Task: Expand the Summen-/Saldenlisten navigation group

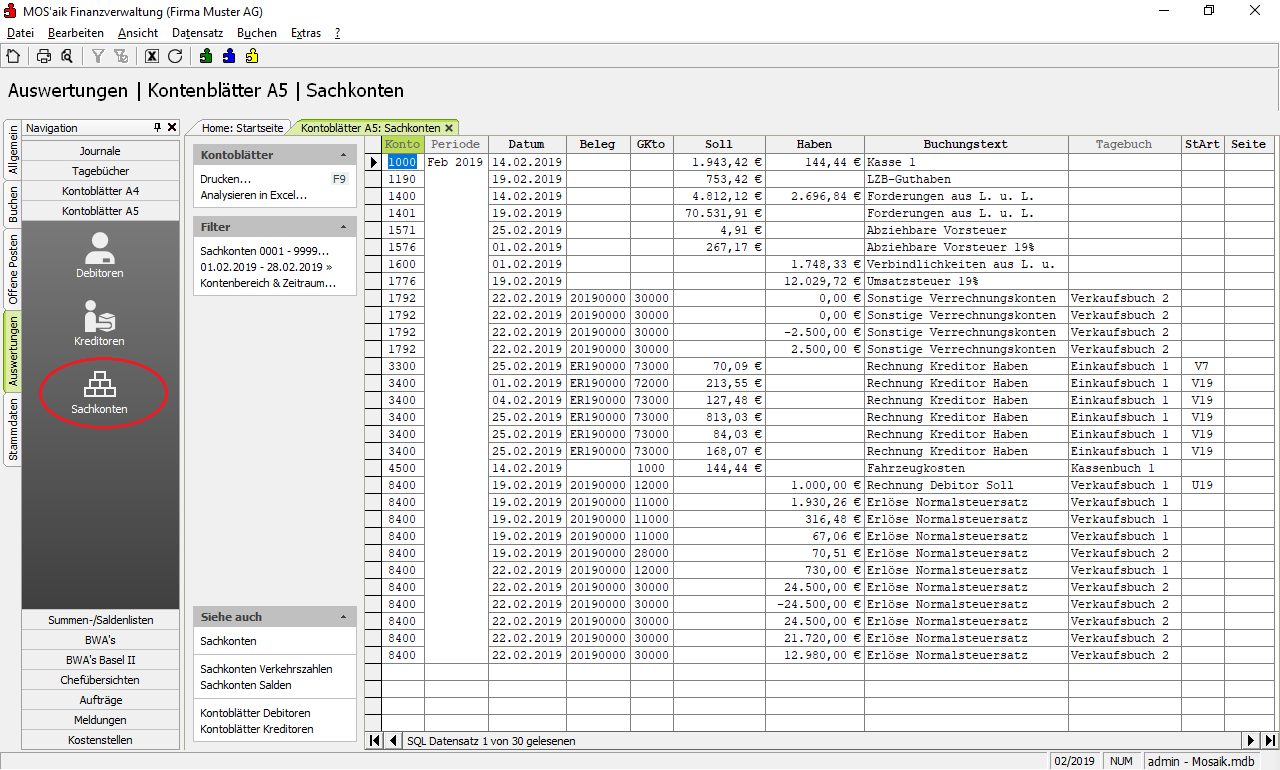Action: pyautogui.click(x=101, y=620)
